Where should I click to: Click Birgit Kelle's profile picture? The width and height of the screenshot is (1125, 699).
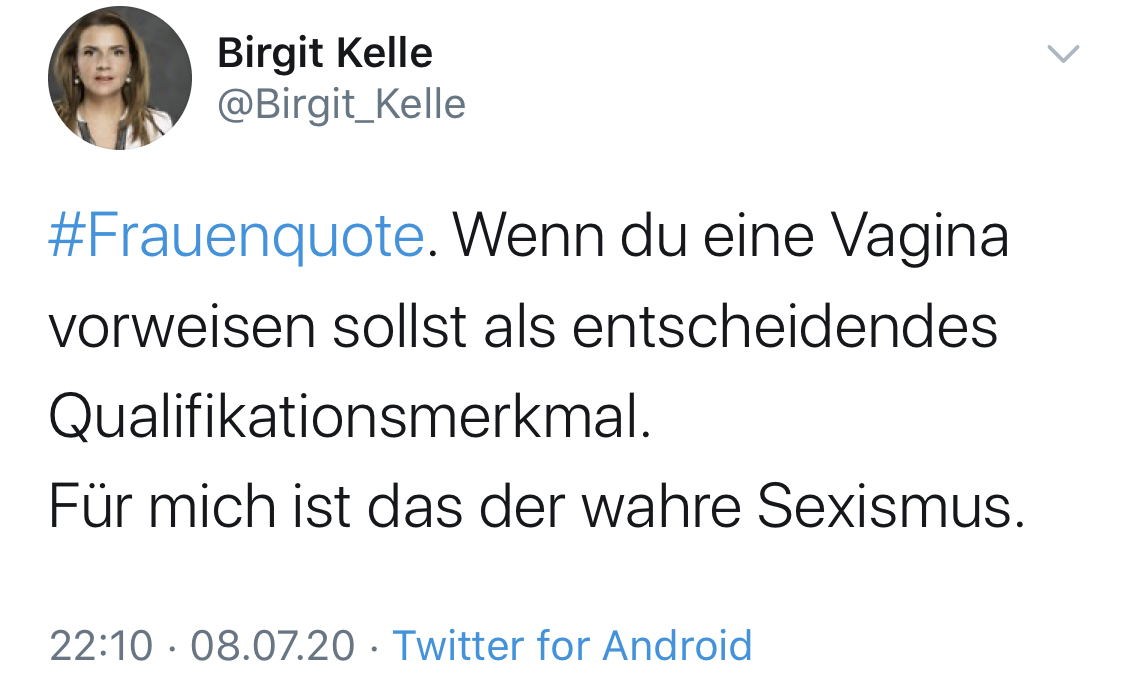[120, 78]
